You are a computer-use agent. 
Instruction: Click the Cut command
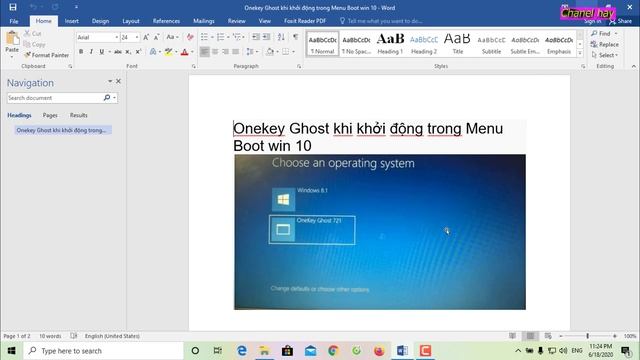pos(32,33)
